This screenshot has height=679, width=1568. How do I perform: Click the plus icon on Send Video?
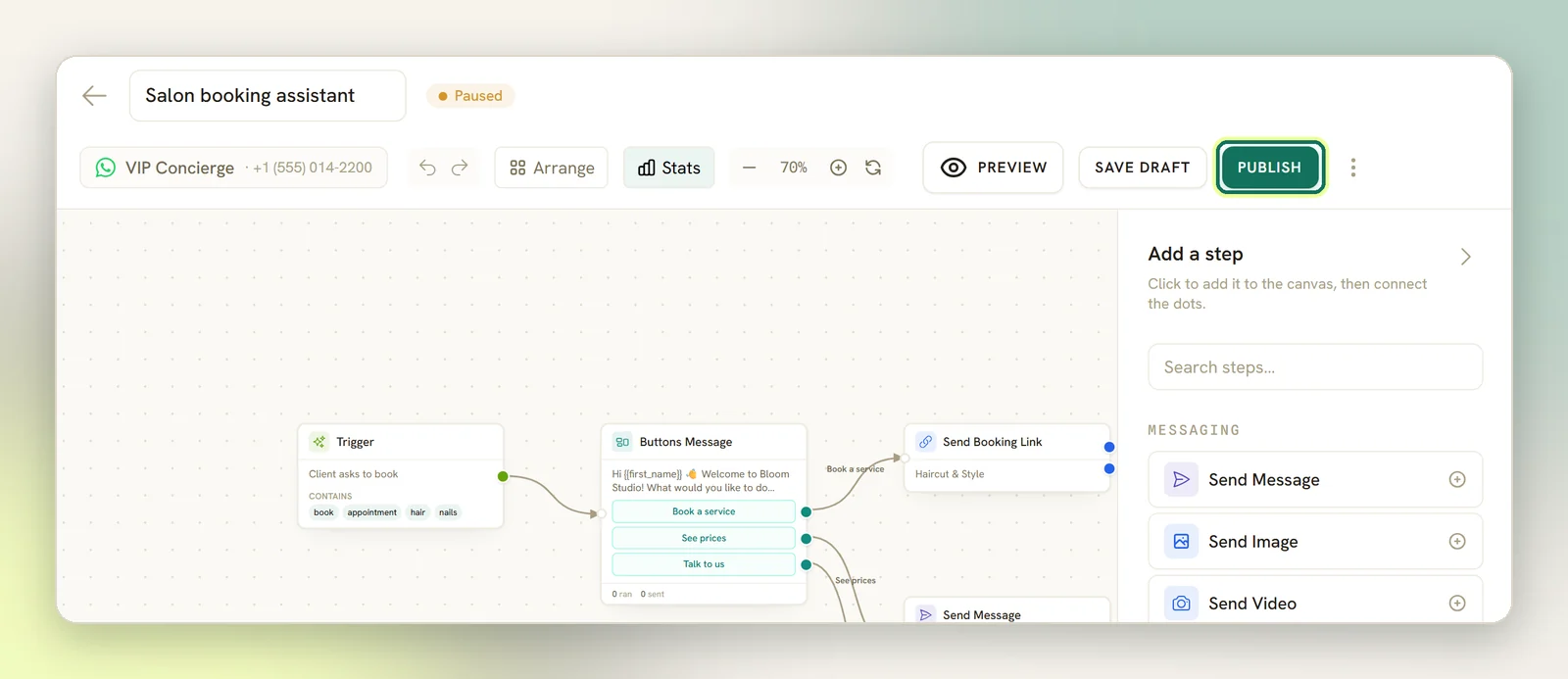coord(1457,603)
